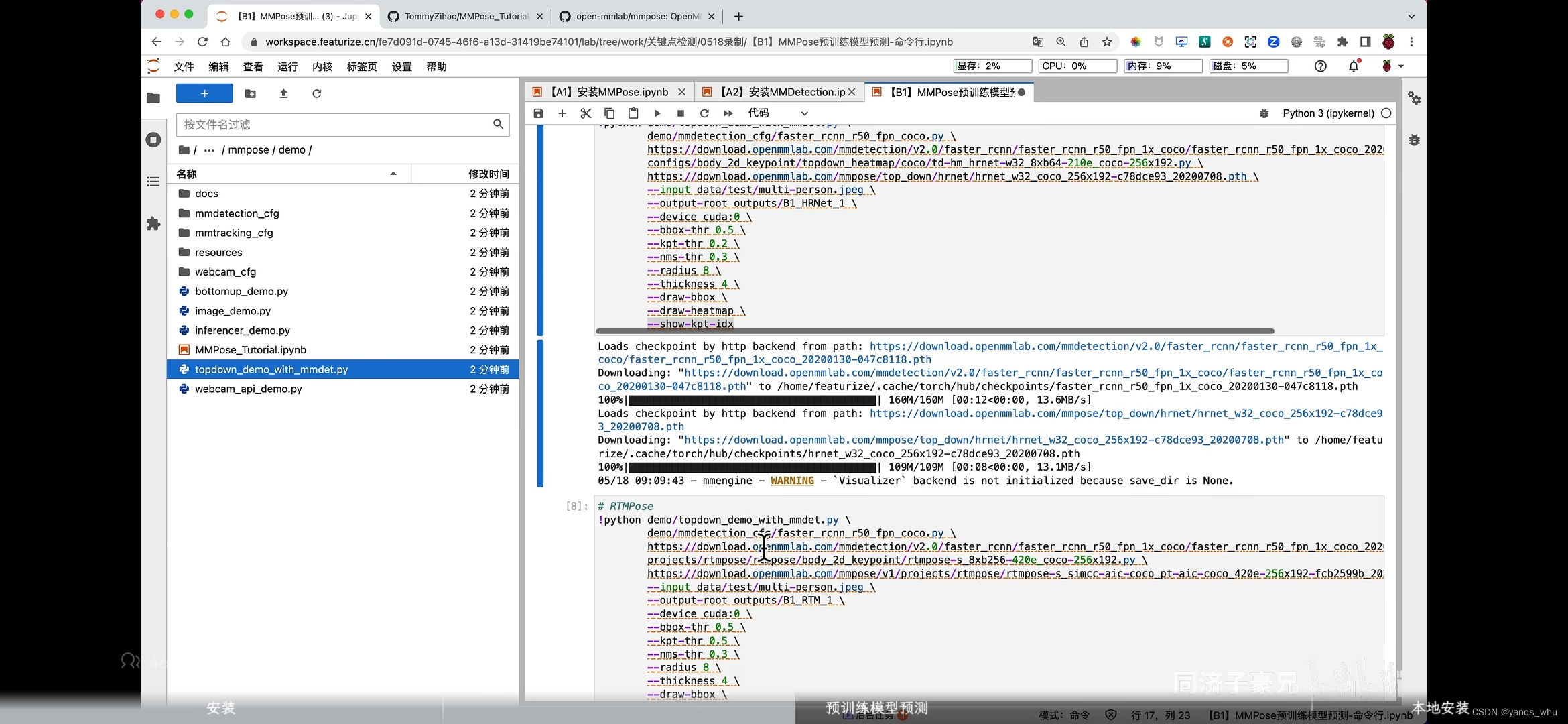
Task: Open the running kernels sidebar icon
Action: [x=153, y=139]
